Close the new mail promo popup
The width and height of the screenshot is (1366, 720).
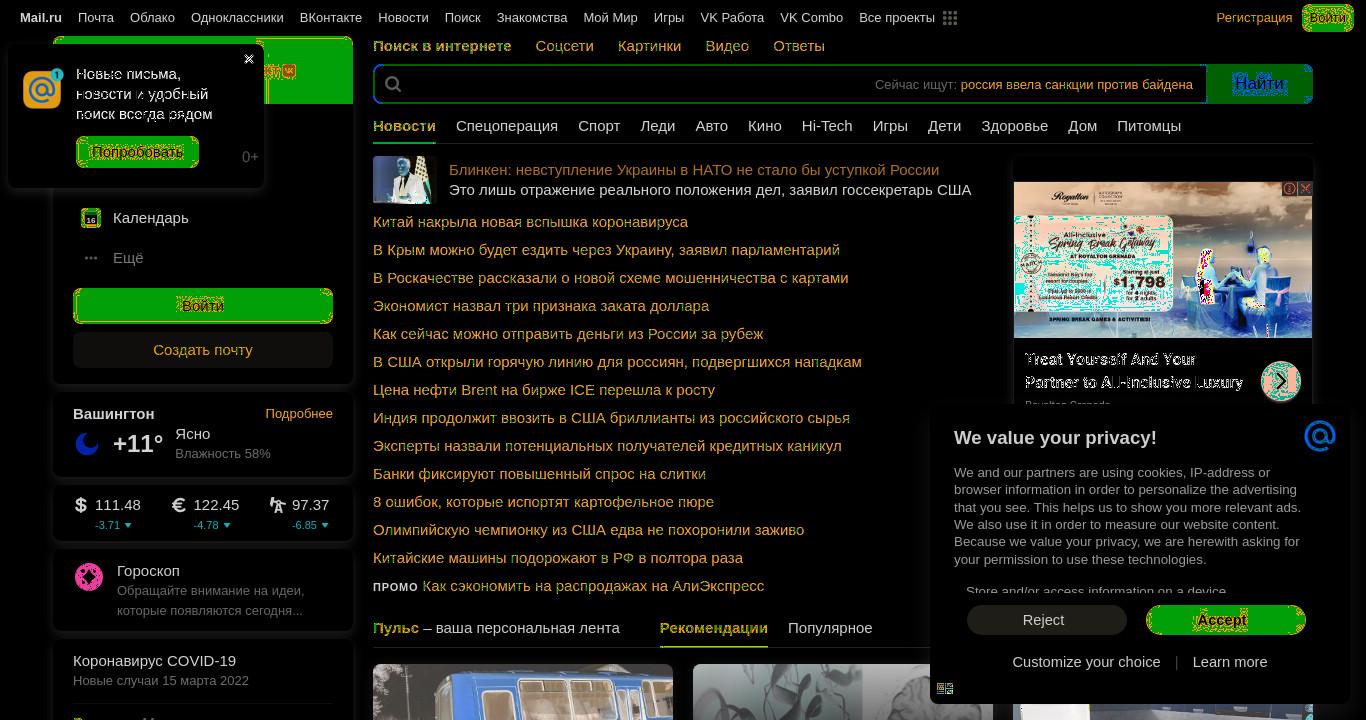coord(249,59)
